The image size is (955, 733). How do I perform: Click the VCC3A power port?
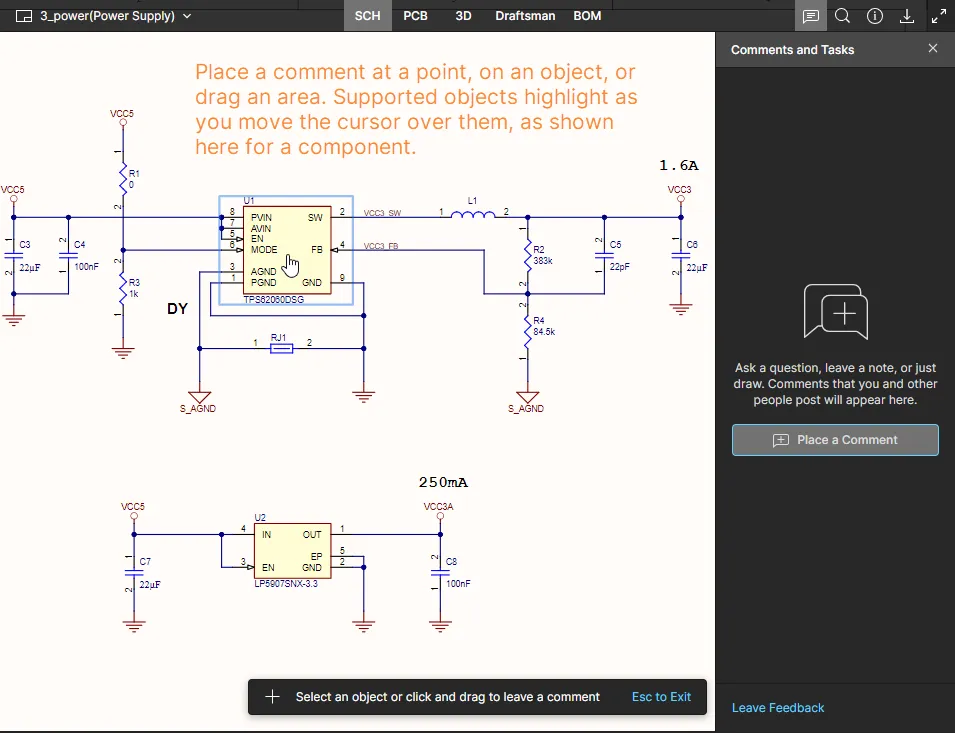click(439, 510)
